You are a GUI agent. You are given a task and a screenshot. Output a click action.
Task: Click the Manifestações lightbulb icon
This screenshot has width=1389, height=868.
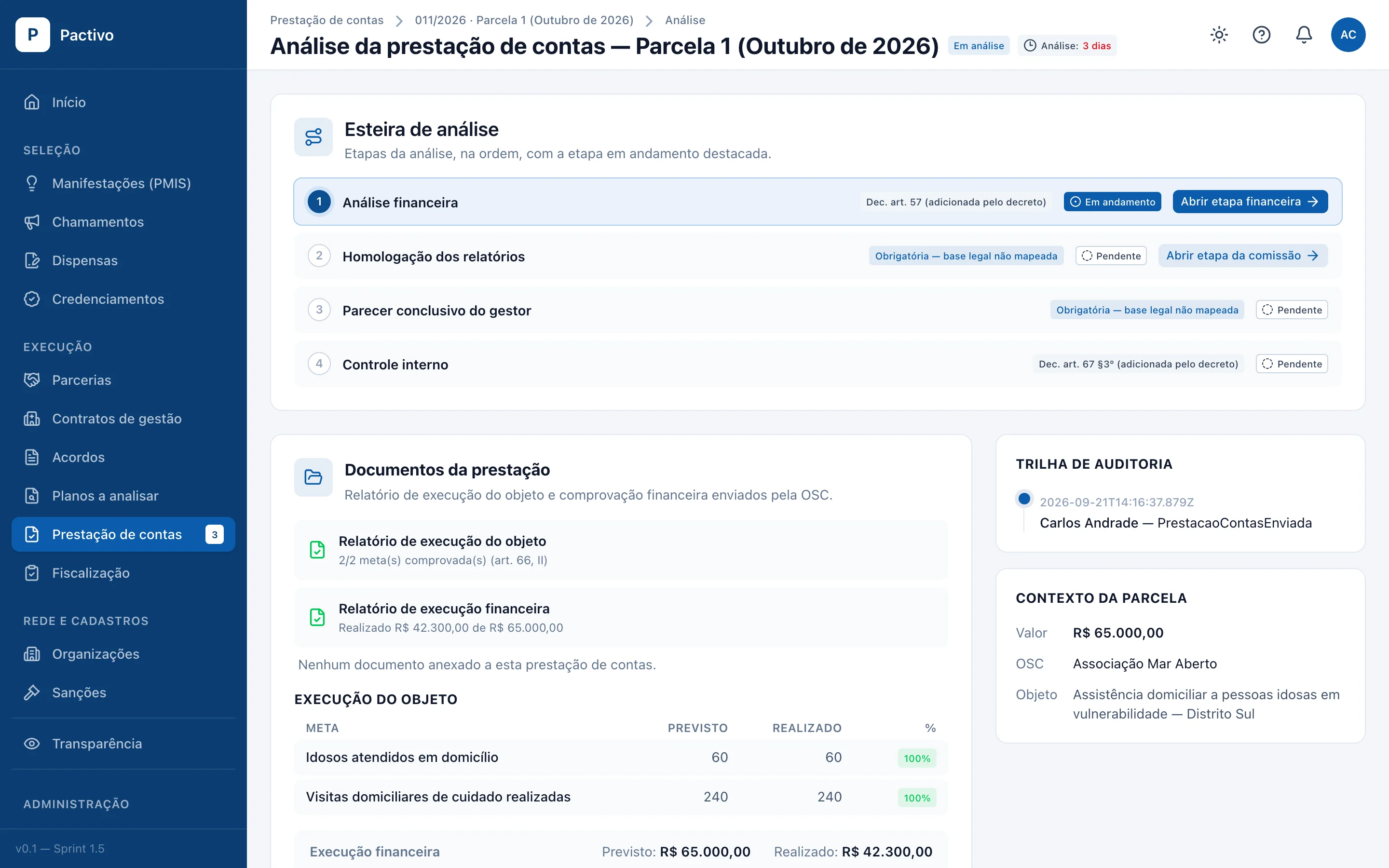[x=32, y=183]
